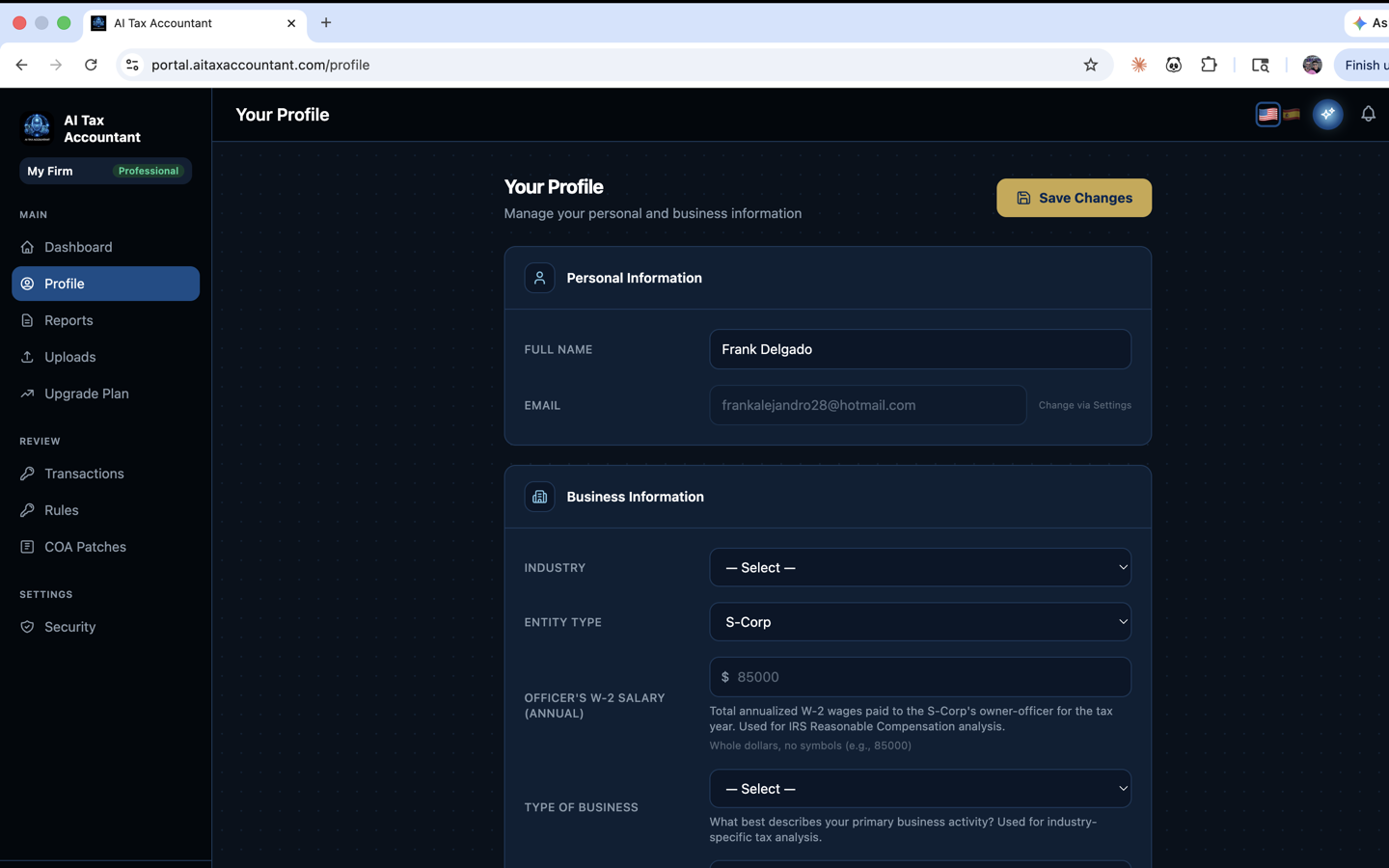Close the AI Tax Accountant tab
Image resolution: width=1389 pixels, height=868 pixels.
291,23
